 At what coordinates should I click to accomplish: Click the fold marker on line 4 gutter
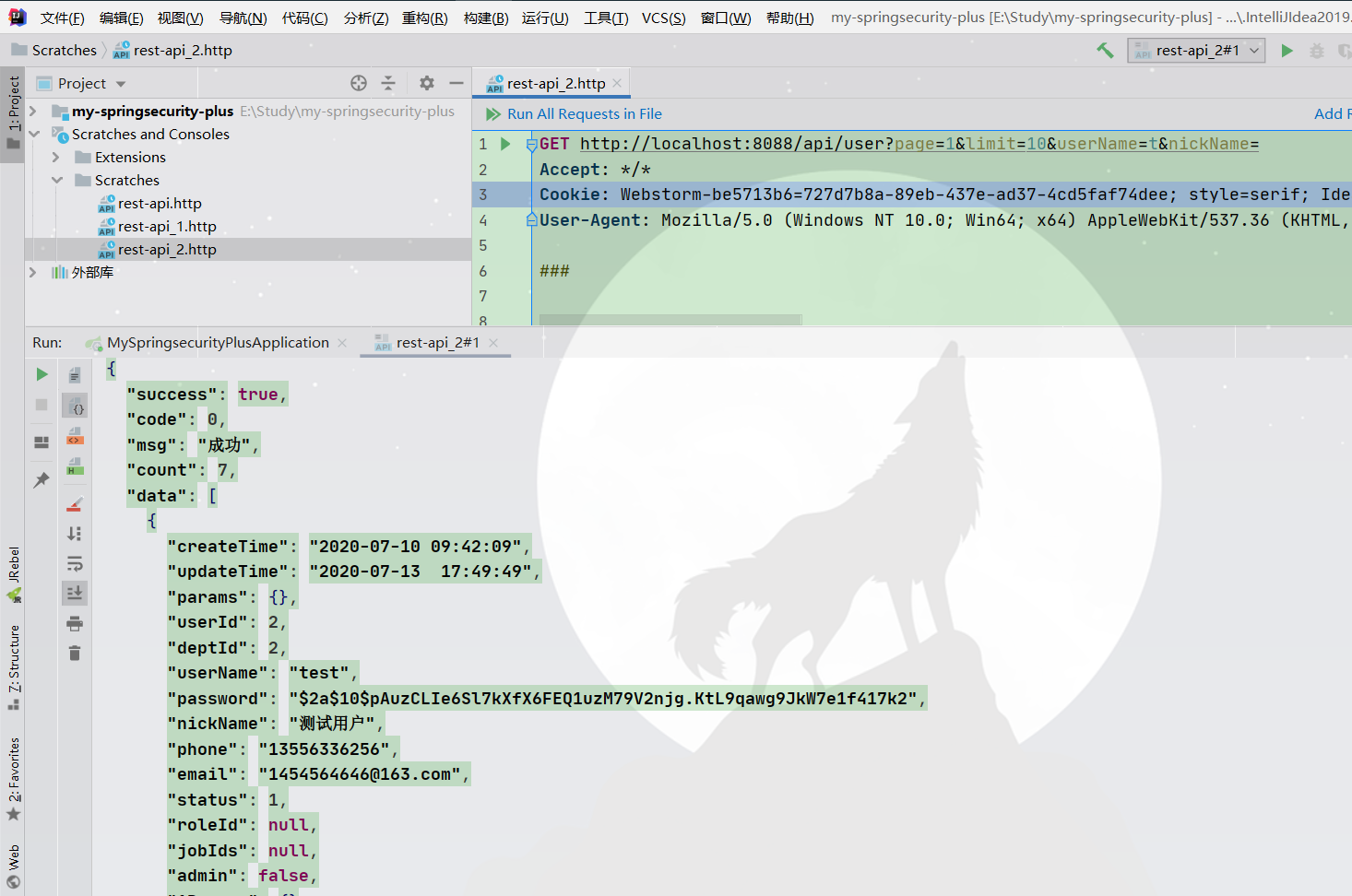pyautogui.click(x=531, y=219)
